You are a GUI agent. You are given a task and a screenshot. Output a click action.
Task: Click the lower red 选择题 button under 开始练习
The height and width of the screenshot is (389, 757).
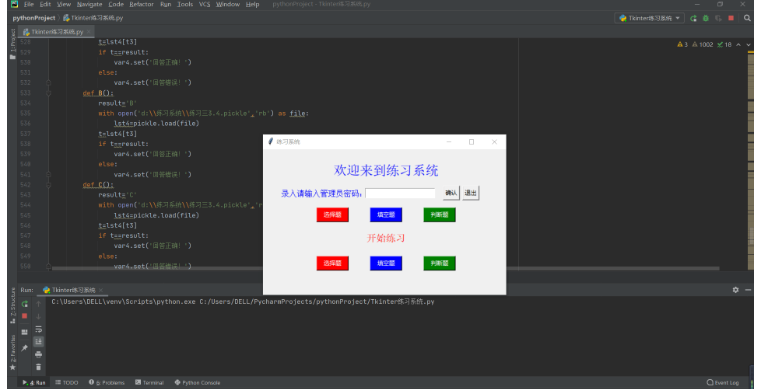(x=333, y=263)
